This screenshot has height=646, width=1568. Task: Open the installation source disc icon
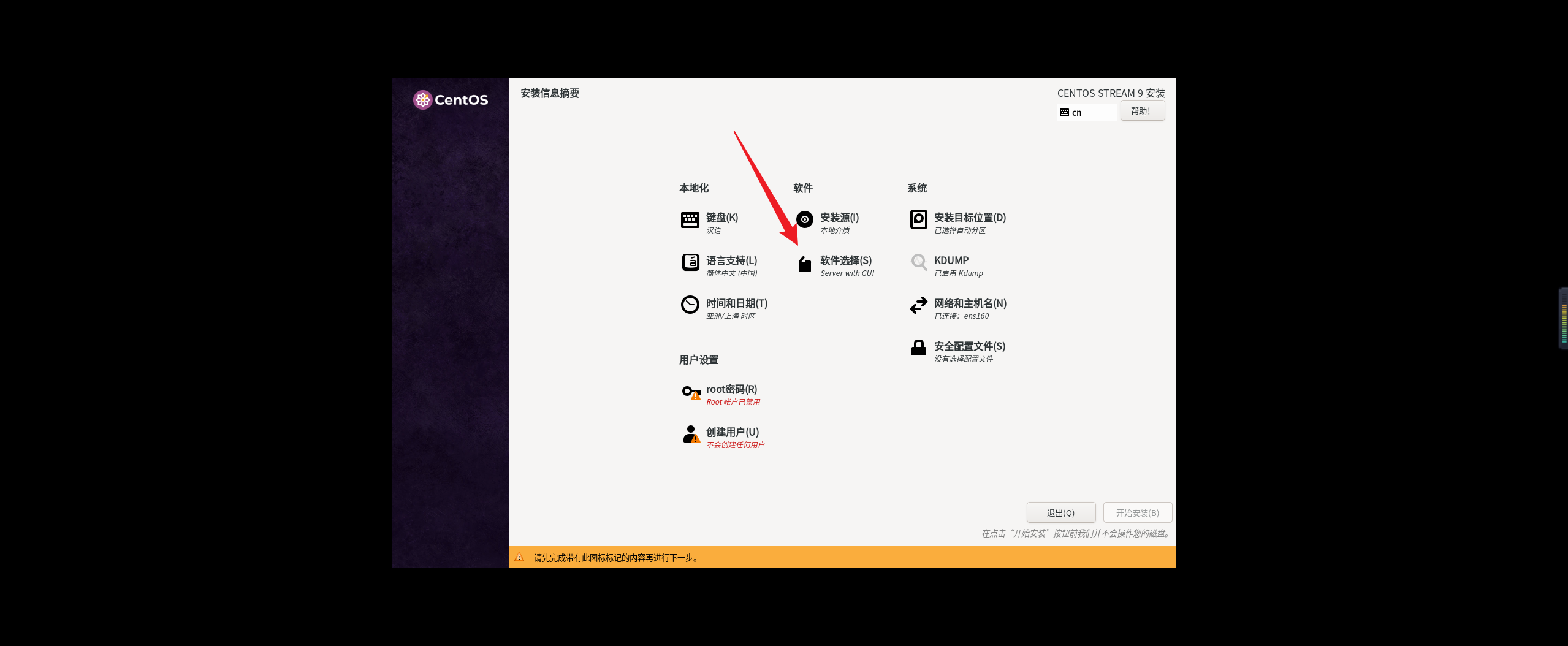[x=804, y=219]
